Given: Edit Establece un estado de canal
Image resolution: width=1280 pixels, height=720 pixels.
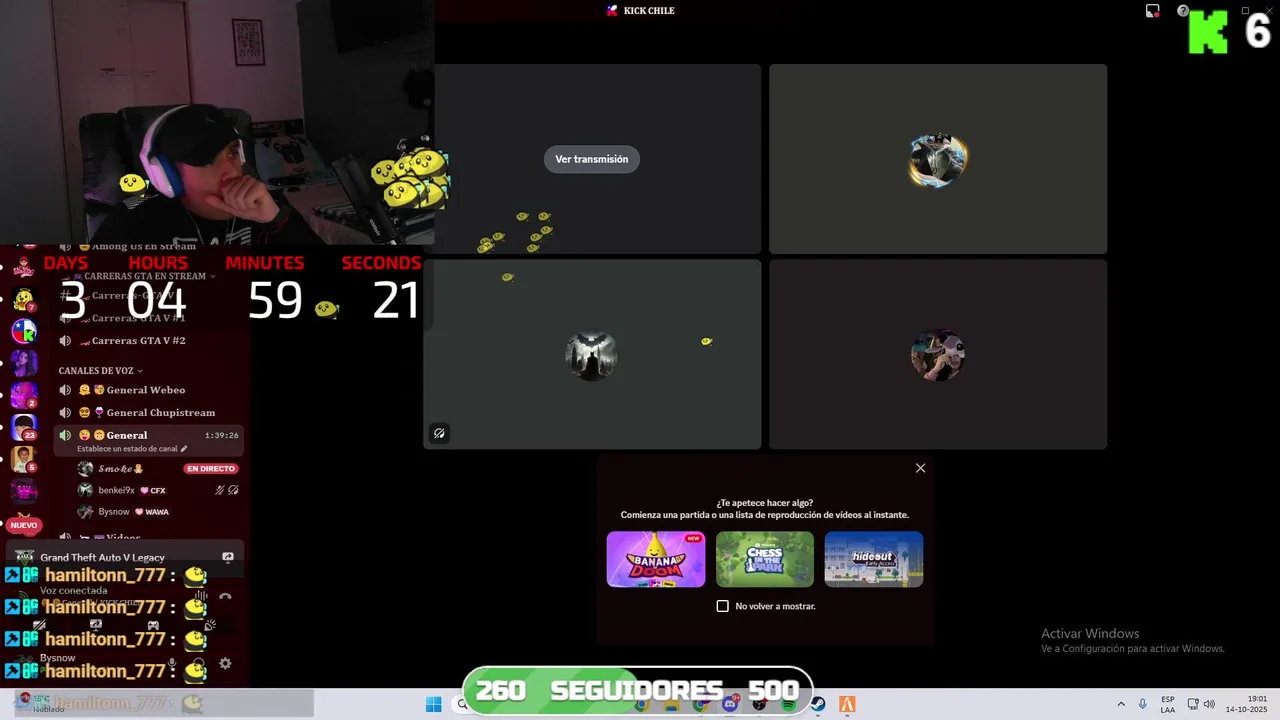Looking at the screenshot, I should click(x=131, y=449).
